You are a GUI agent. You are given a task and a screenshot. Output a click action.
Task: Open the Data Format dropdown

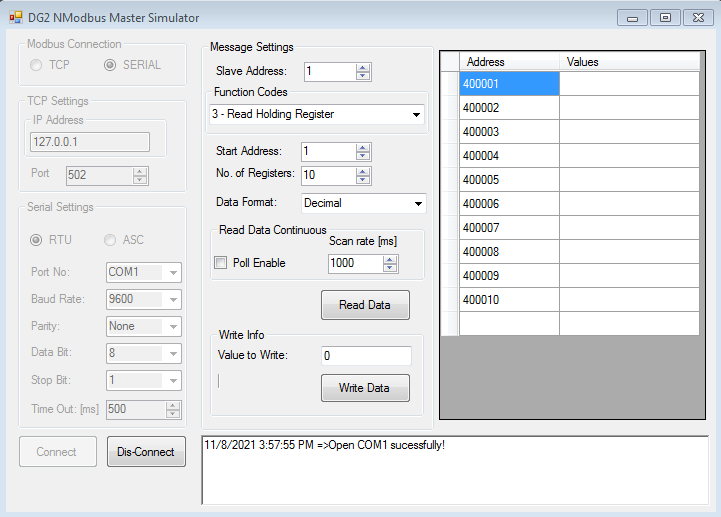418,203
